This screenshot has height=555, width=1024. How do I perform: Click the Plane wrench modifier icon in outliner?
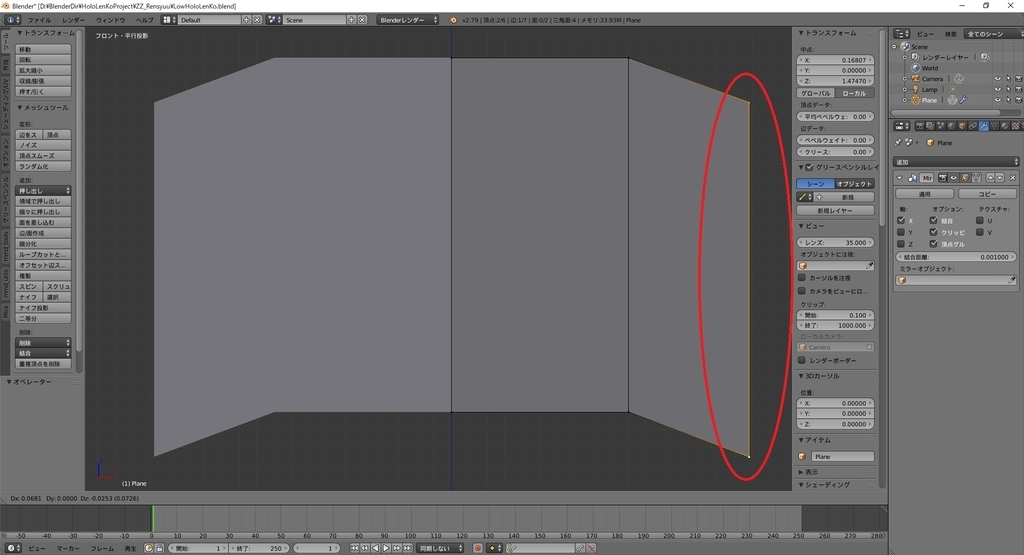(x=963, y=100)
